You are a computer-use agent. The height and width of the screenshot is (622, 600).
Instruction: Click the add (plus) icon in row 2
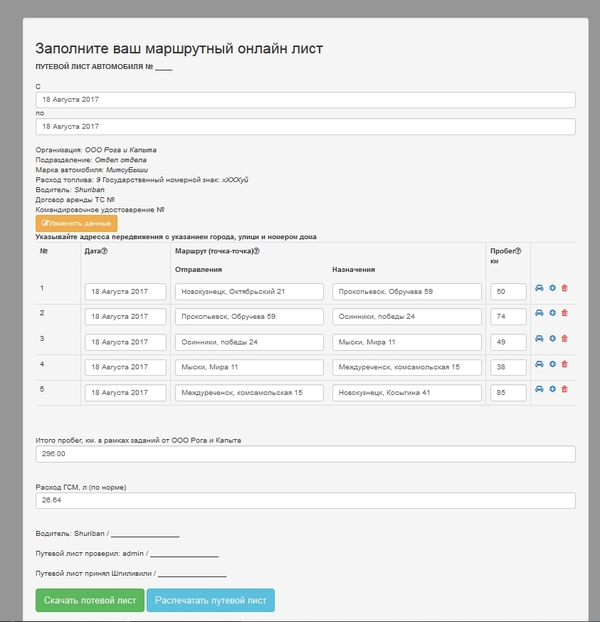point(553,313)
